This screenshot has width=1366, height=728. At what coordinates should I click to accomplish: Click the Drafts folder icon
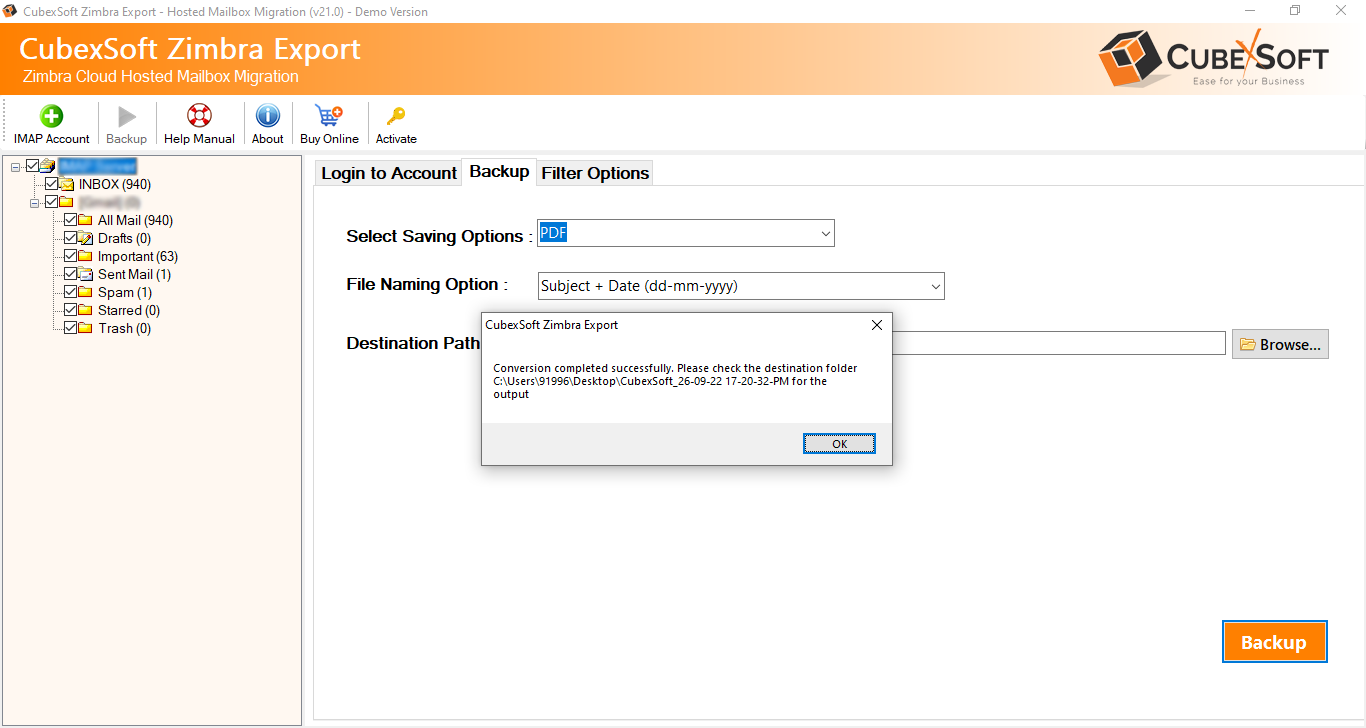coord(86,238)
